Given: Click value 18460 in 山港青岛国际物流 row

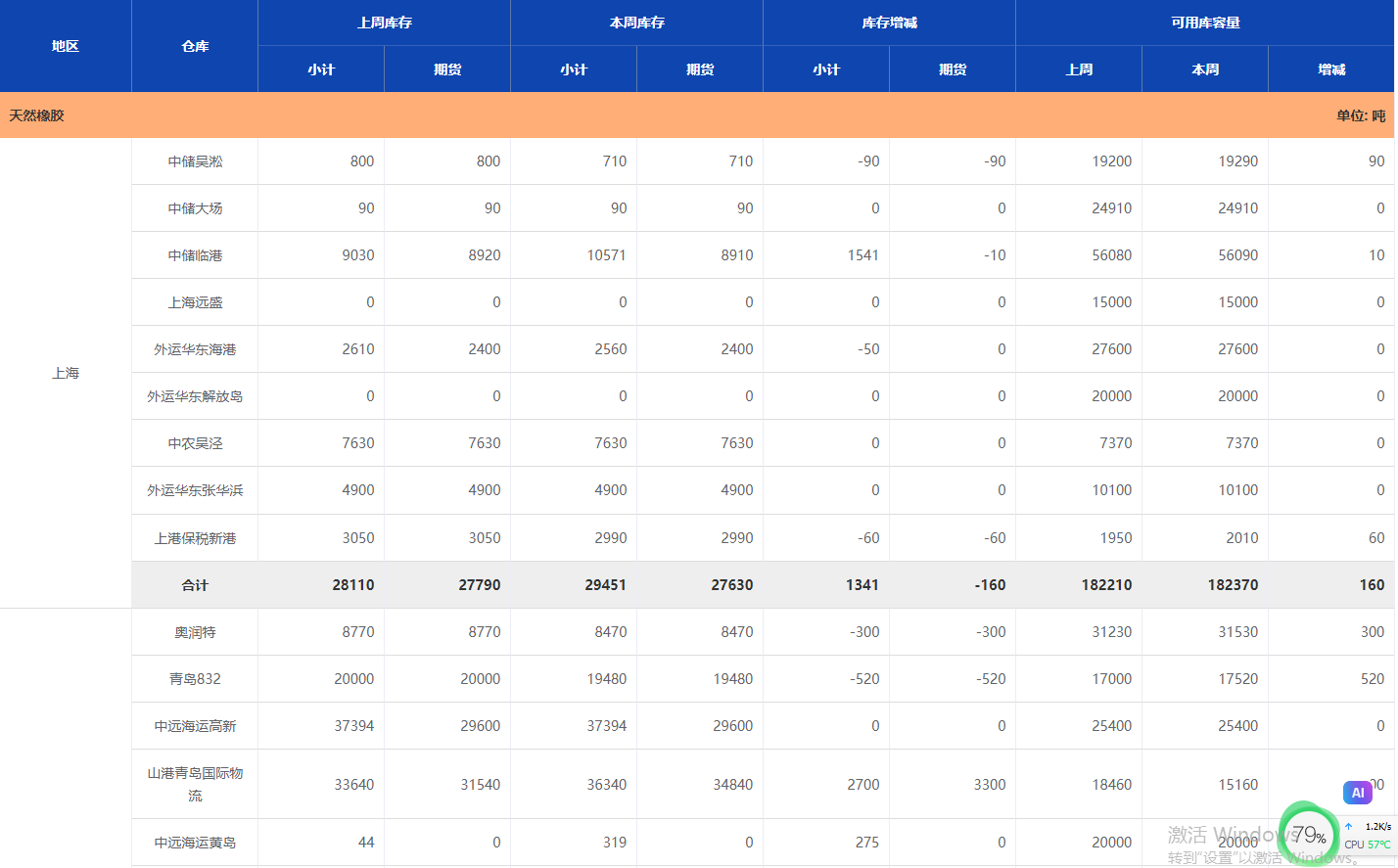Looking at the screenshot, I should coord(1111,785).
